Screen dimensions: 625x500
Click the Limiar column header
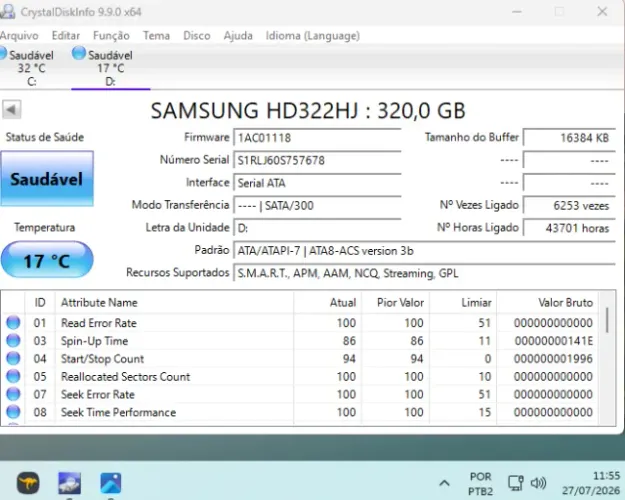pyautogui.click(x=463, y=303)
